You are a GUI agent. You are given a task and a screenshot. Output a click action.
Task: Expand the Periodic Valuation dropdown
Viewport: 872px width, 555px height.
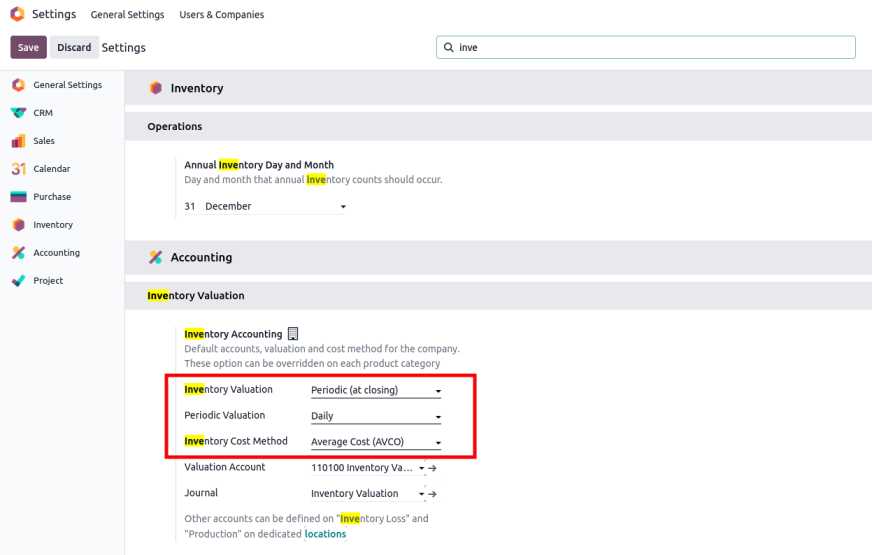pos(376,416)
